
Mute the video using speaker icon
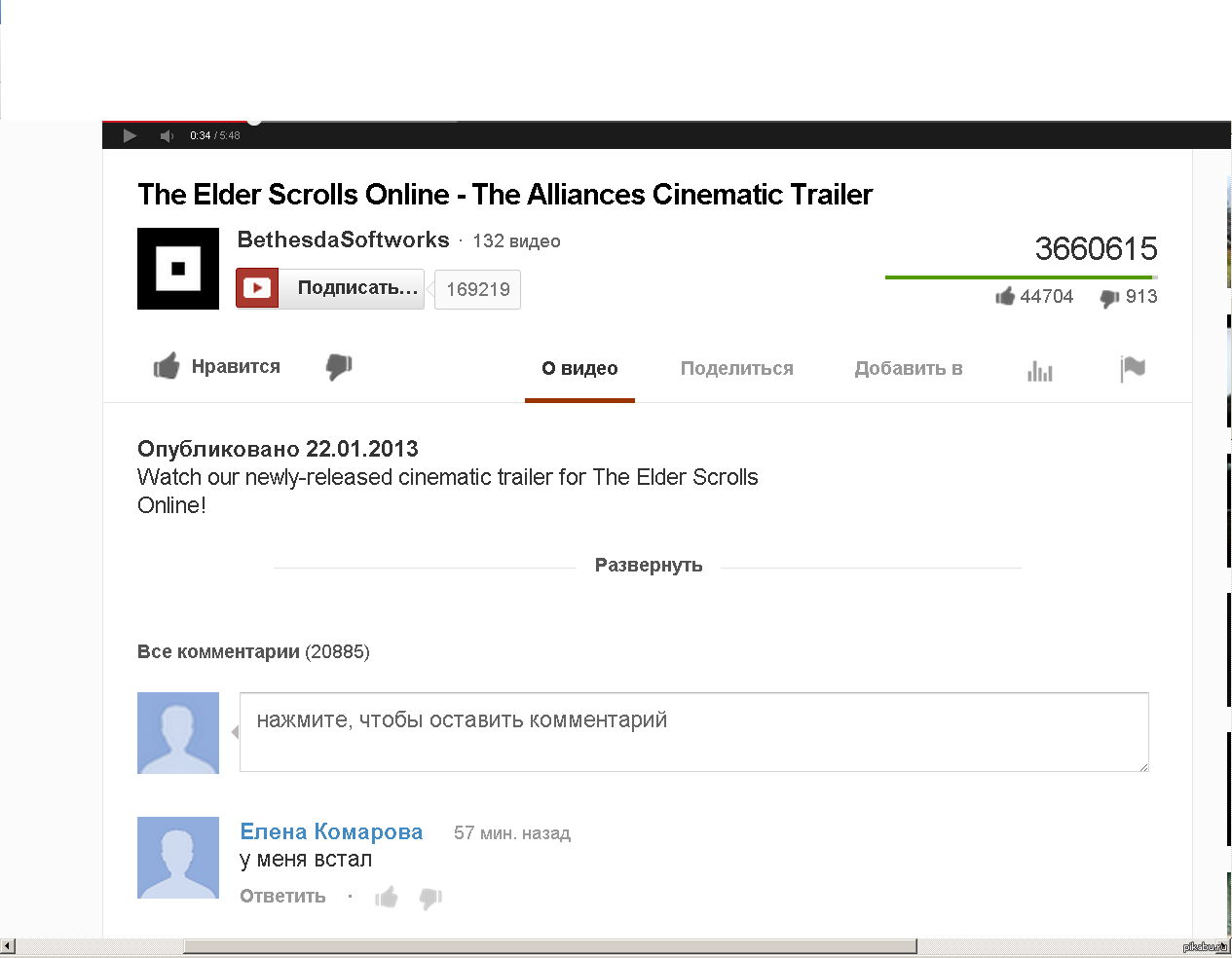(167, 135)
